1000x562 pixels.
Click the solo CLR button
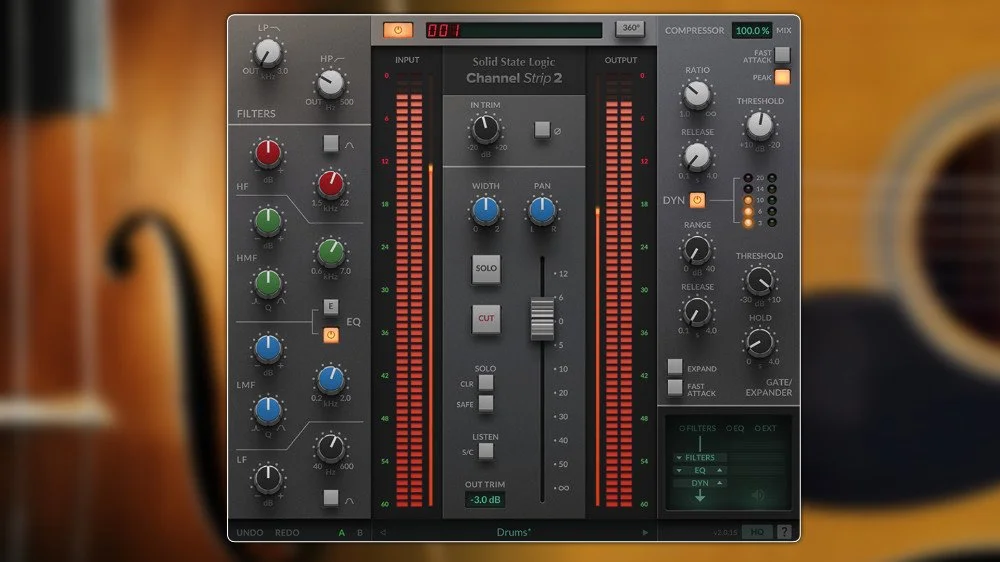[x=486, y=383]
